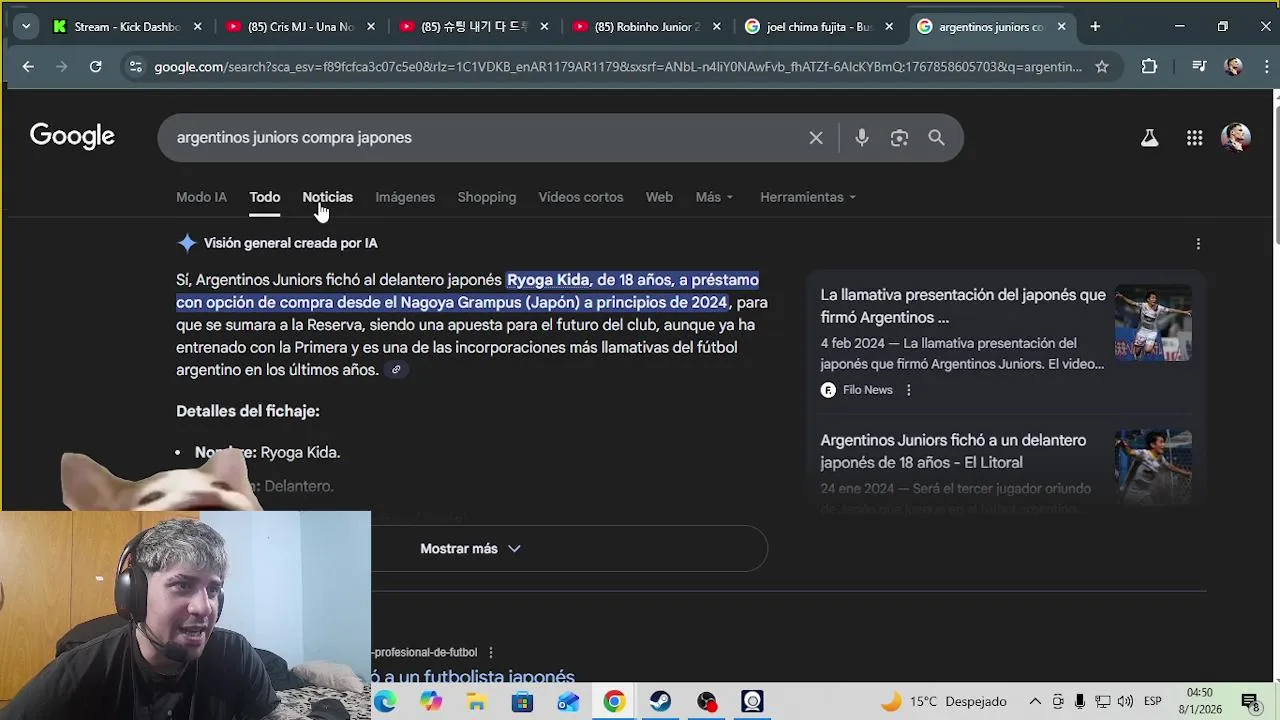1280x720 pixels.
Task: Switch to the Stream - Kick Dashboard tab
Action: click(126, 27)
